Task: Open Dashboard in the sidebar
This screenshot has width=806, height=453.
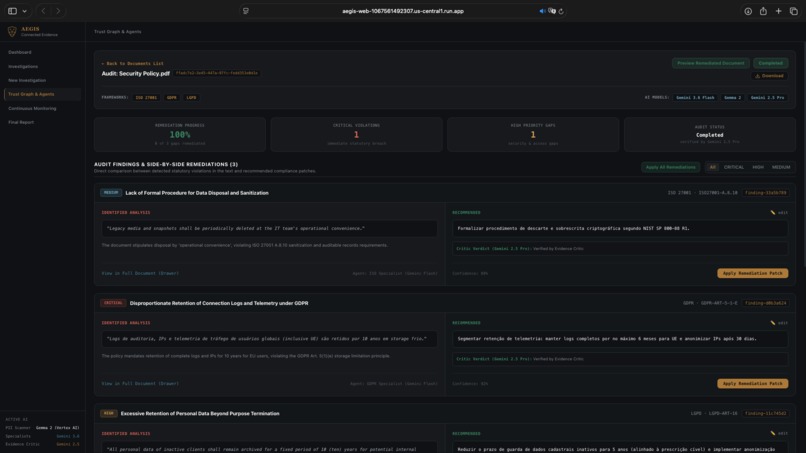Action: [20, 52]
